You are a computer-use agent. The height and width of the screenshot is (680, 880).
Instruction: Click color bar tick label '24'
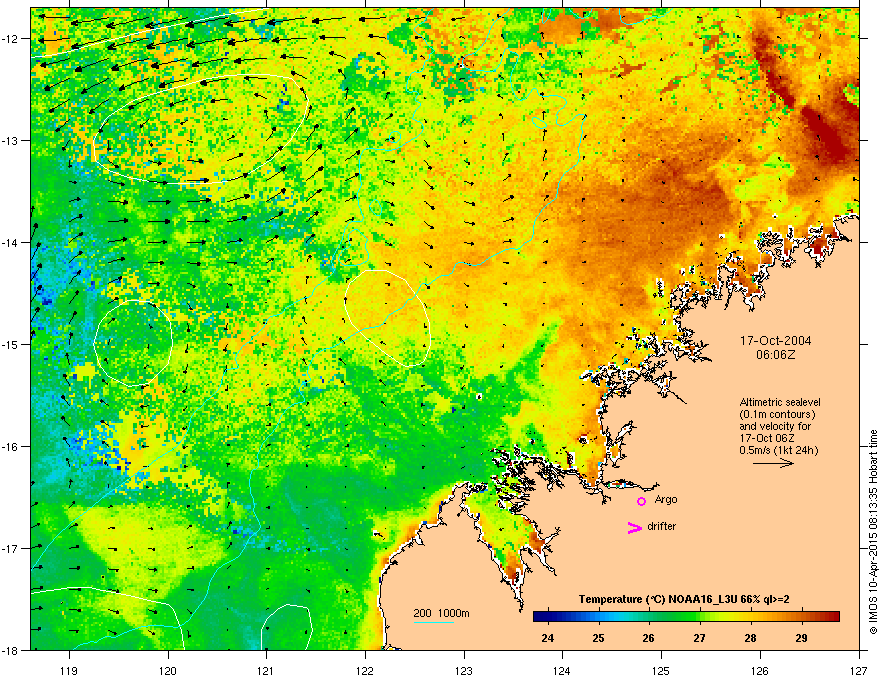pos(547,638)
